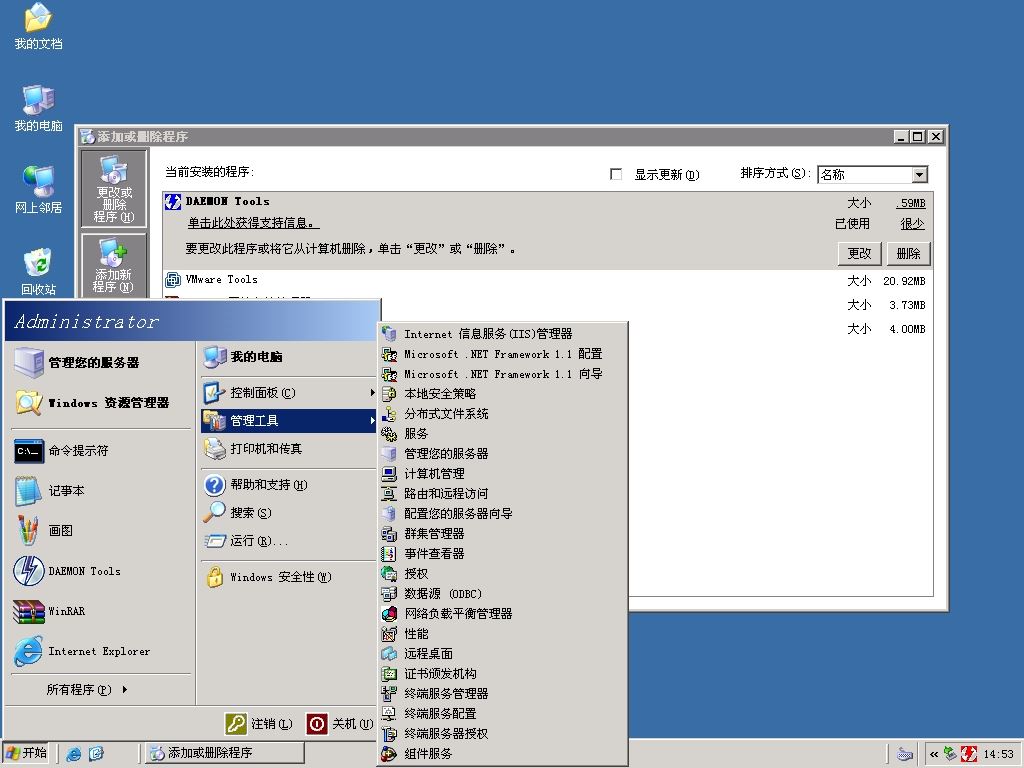Click 添加或删除程序 taskbar button
Viewport: 1024px width, 768px height.
224,753
